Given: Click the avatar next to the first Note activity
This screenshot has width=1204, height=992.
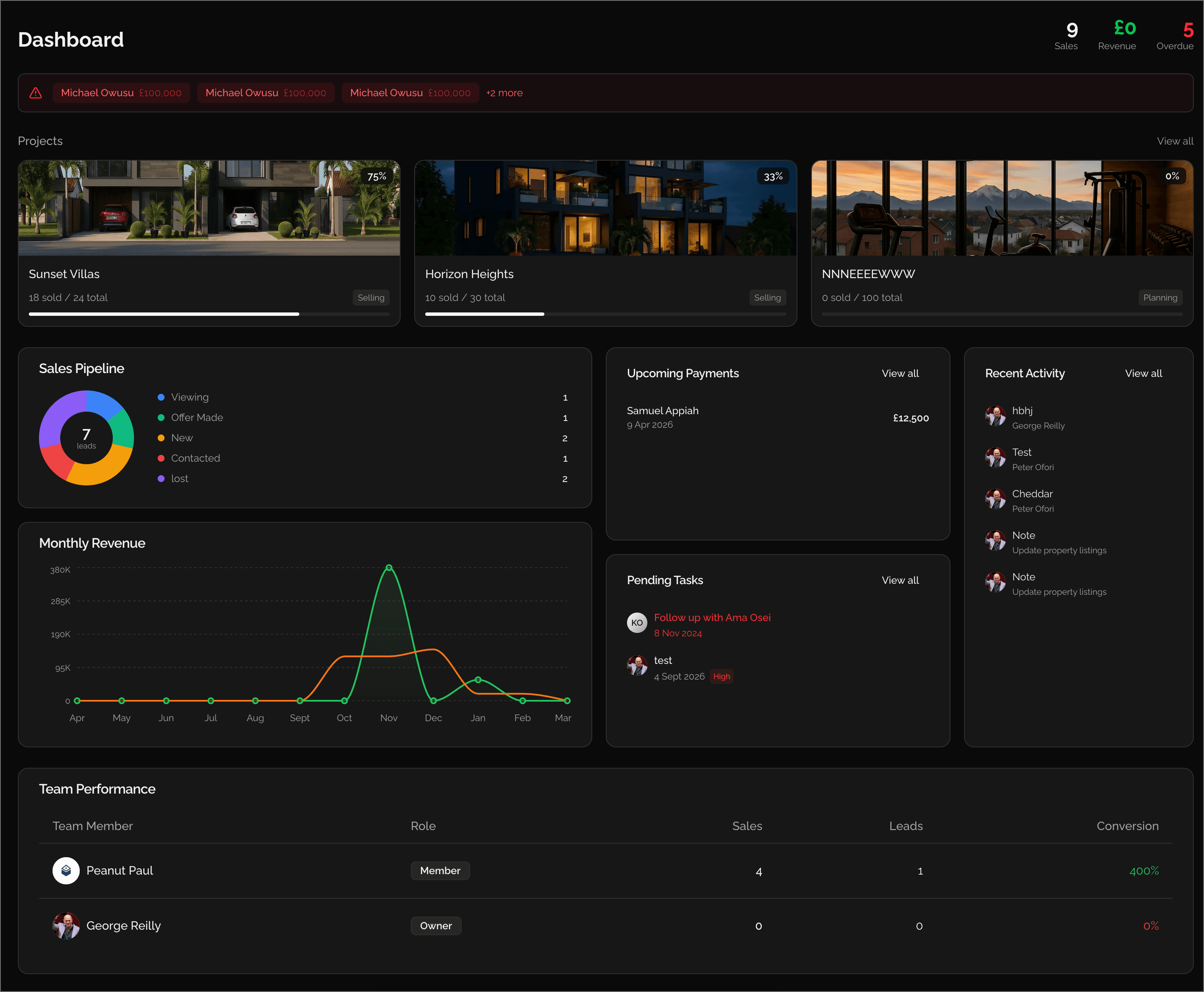Looking at the screenshot, I should point(995,541).
